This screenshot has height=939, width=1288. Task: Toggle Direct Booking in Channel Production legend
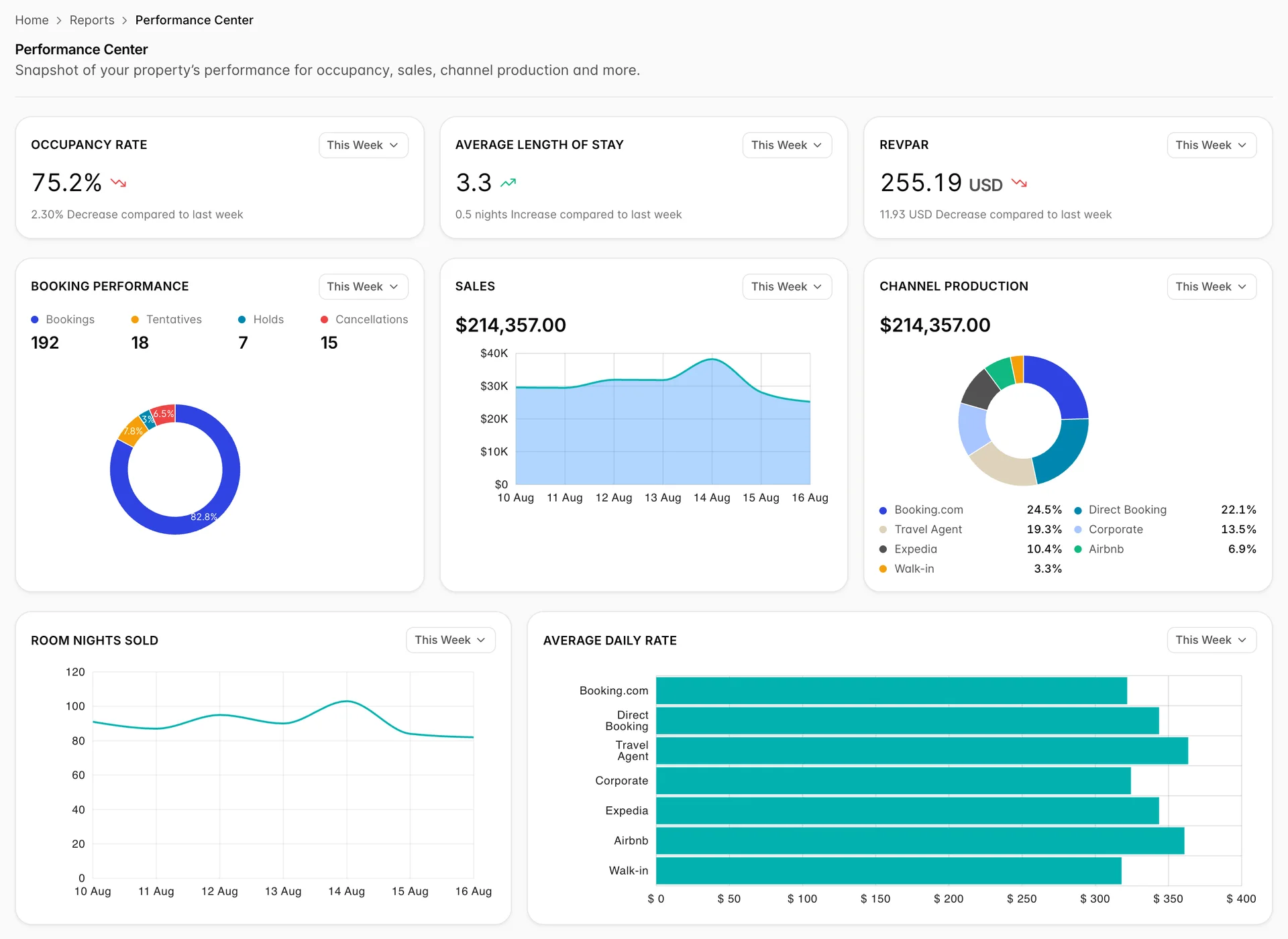[1120, 510]
